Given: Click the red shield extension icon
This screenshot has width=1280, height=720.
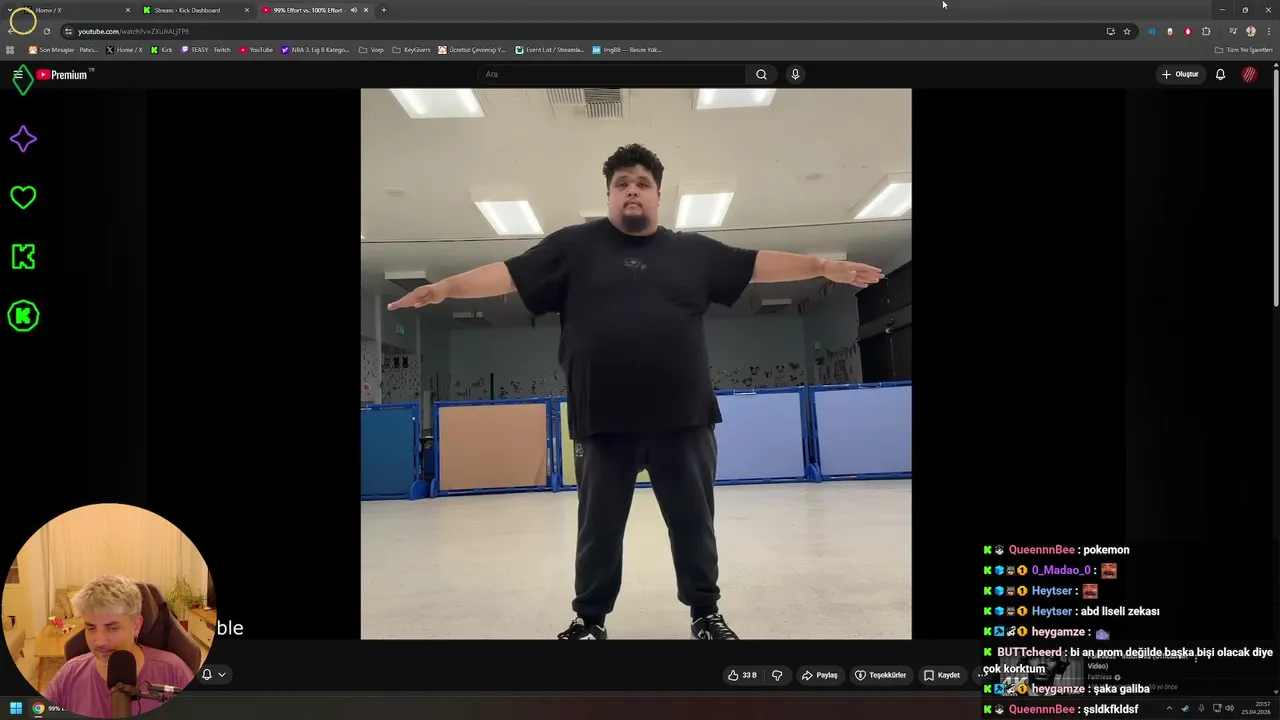Looking at the screenshot, I should (x=1188, y=31).
